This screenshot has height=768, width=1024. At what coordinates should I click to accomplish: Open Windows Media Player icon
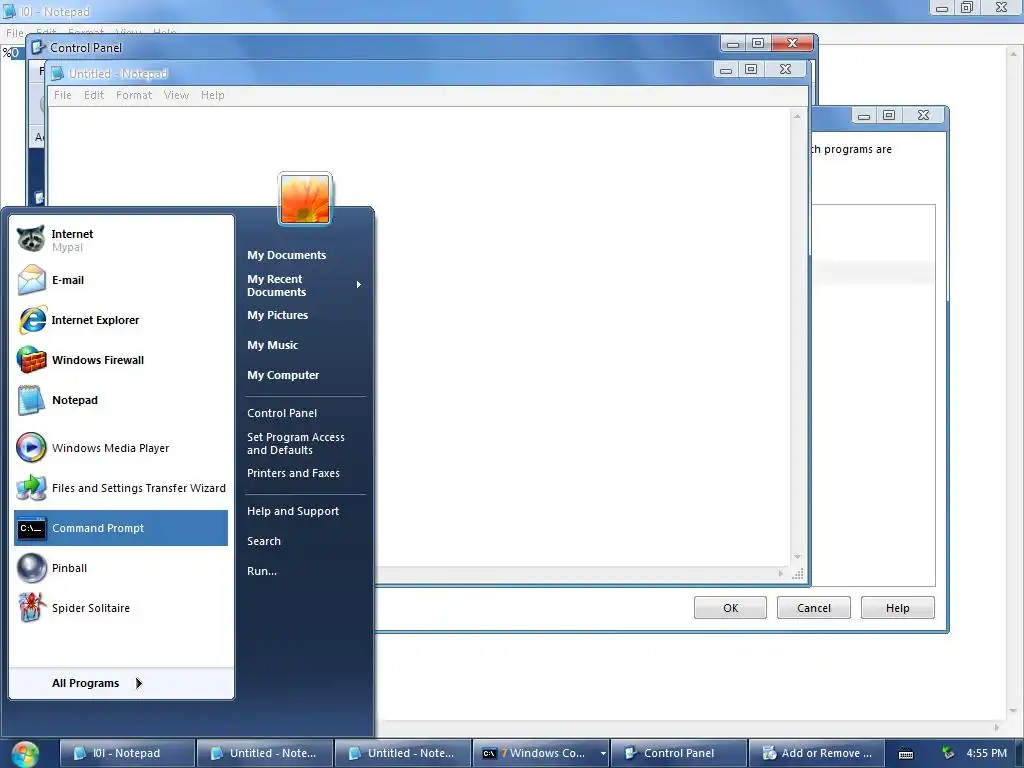click(x=31, y=448)
